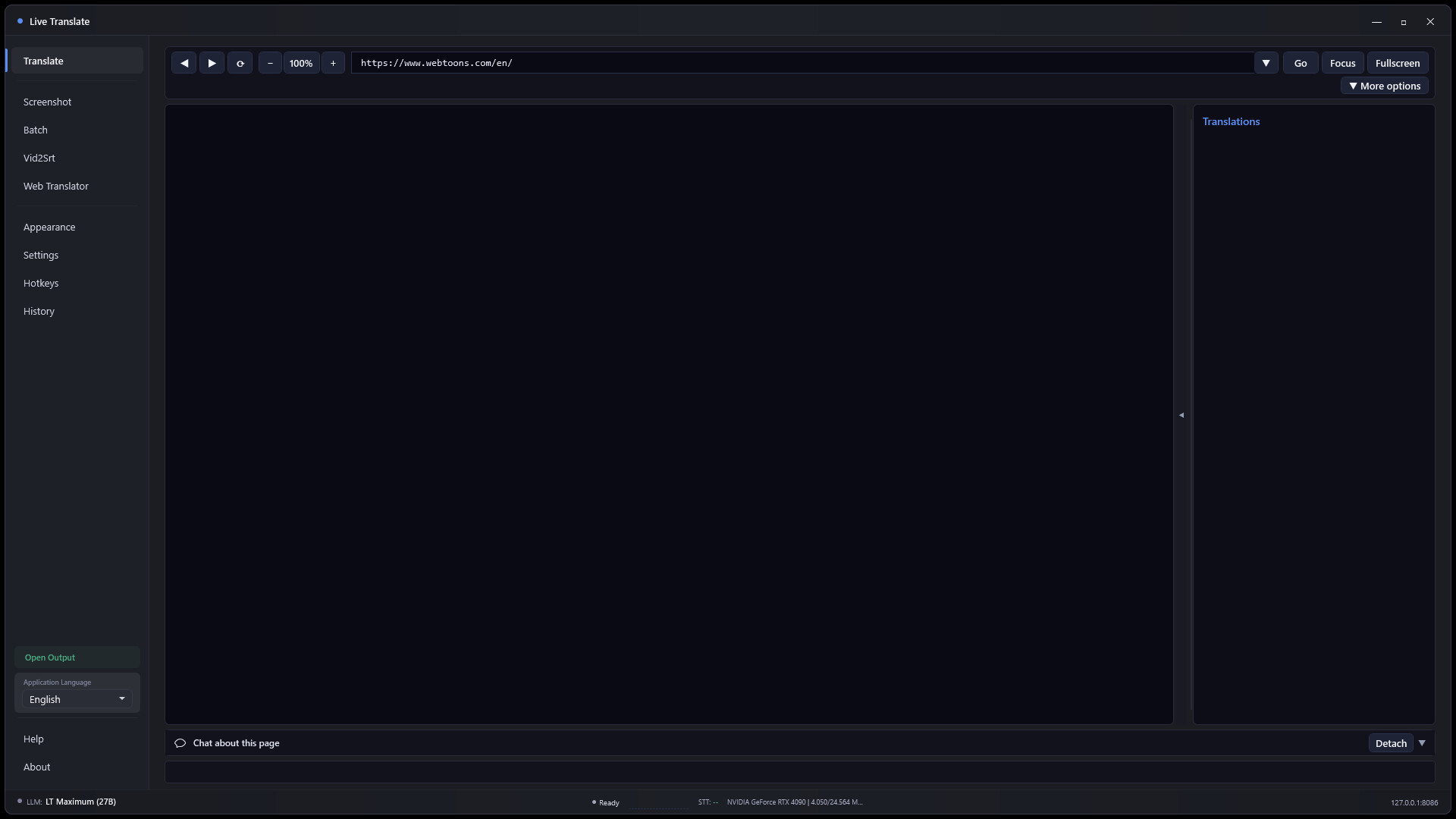Go back with the left arrow button

[x=184, y=63]
